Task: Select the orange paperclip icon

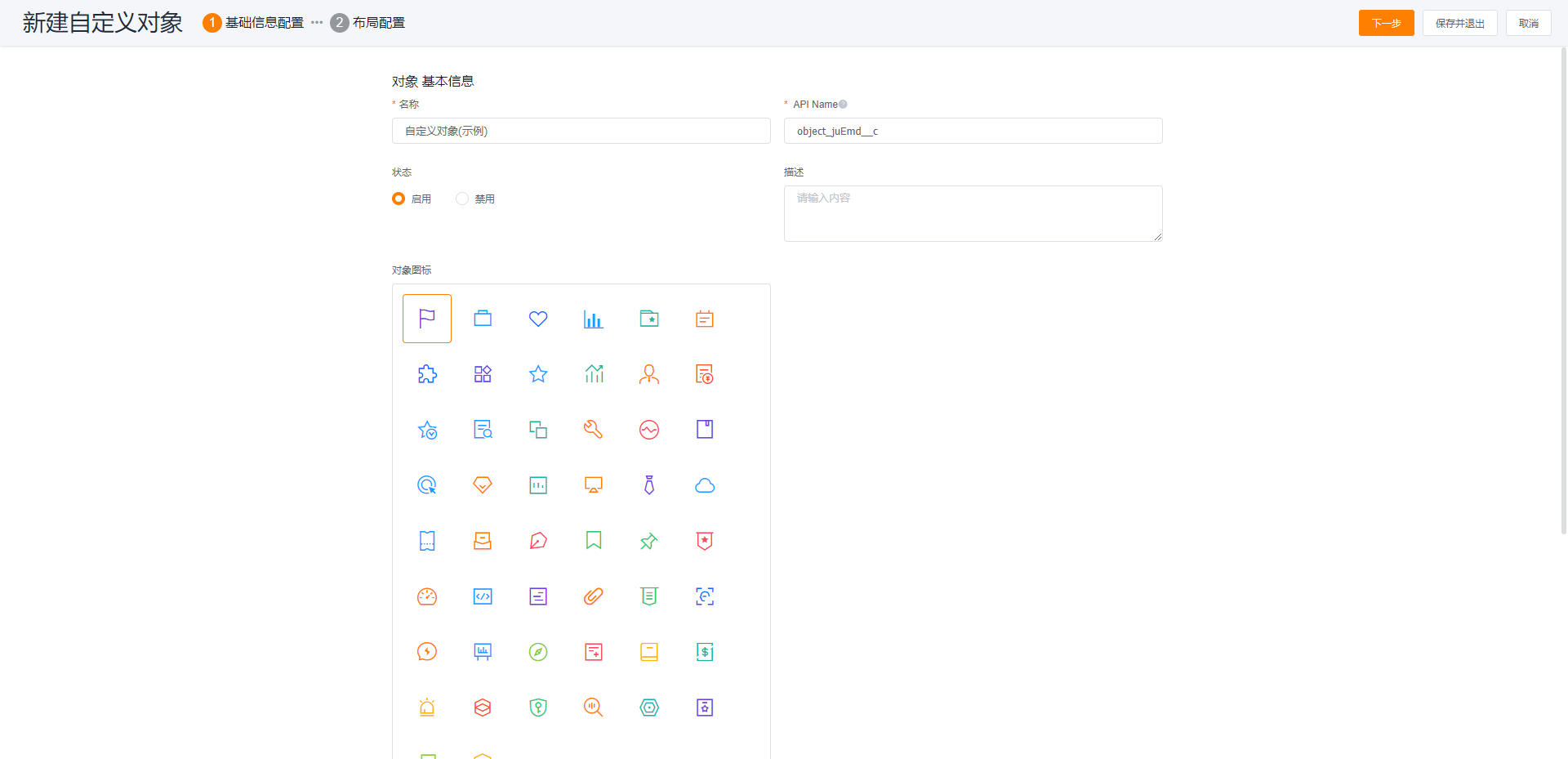Action: [594, 596]
